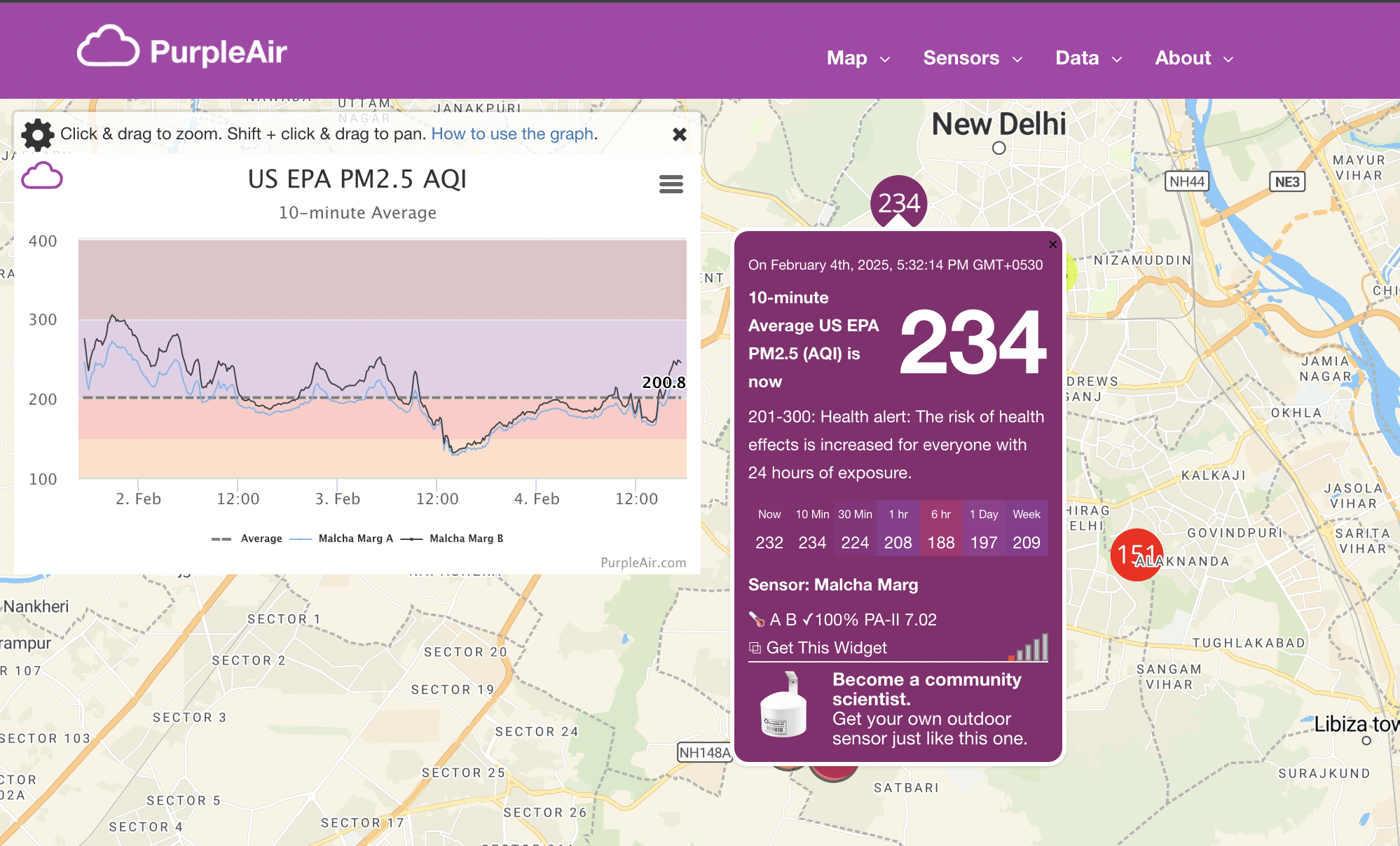Click purple cloud icon in graph
The image size is (1400, 846).
[42, 176]
